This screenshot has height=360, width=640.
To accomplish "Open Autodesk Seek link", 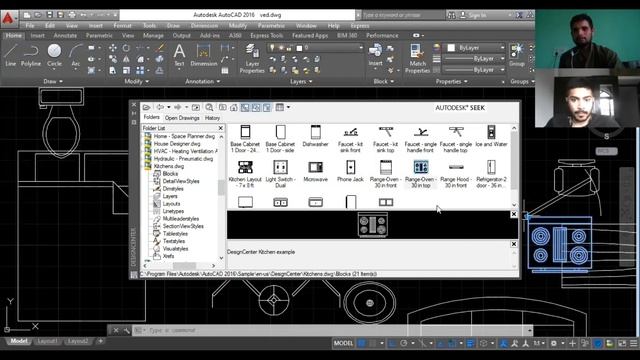I will pos(460,108).
